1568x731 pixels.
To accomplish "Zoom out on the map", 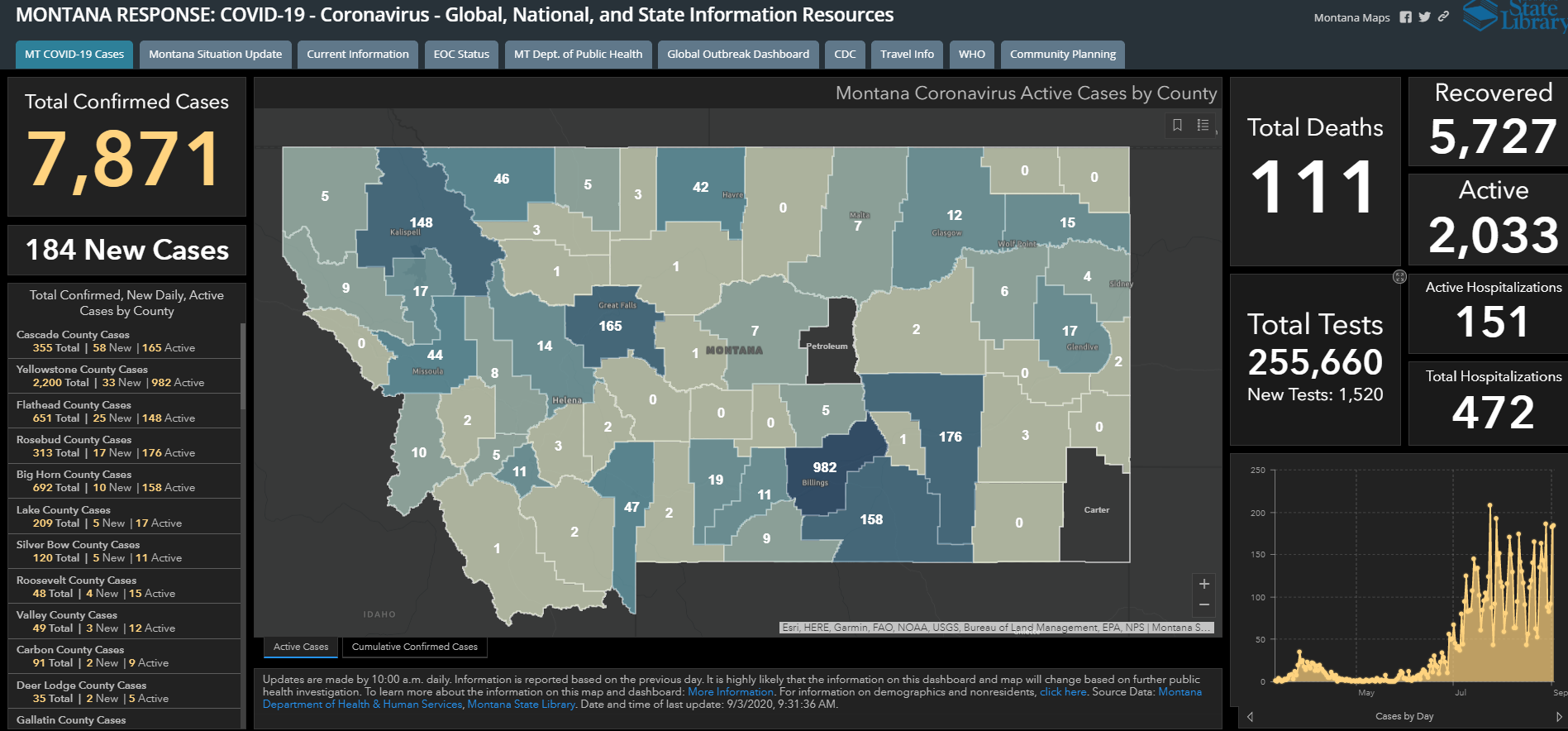I will tap(1204, 605).
